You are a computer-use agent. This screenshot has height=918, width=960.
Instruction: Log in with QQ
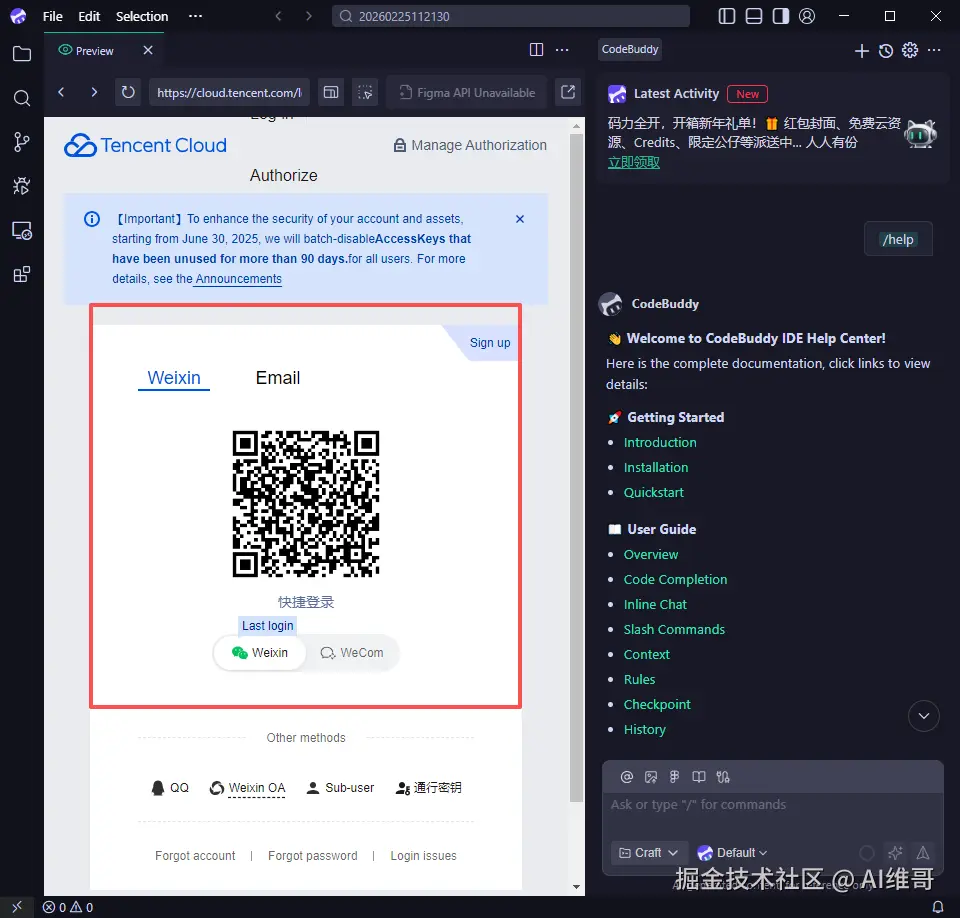tap(170, 788)
